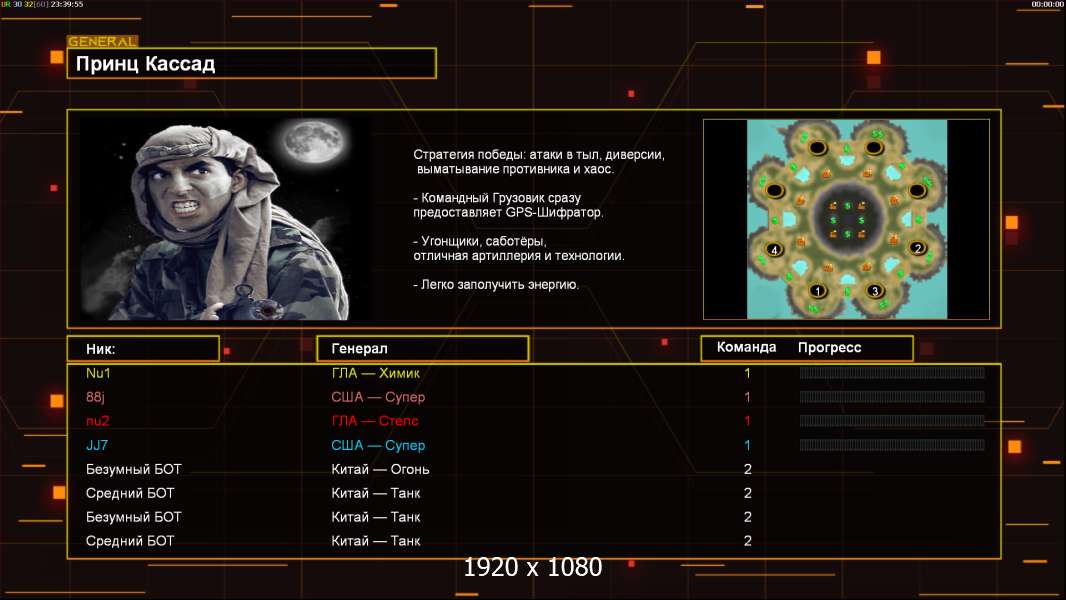Select player name JJ7
This screenshot has height=600, width=1066.
pos(97,445)
